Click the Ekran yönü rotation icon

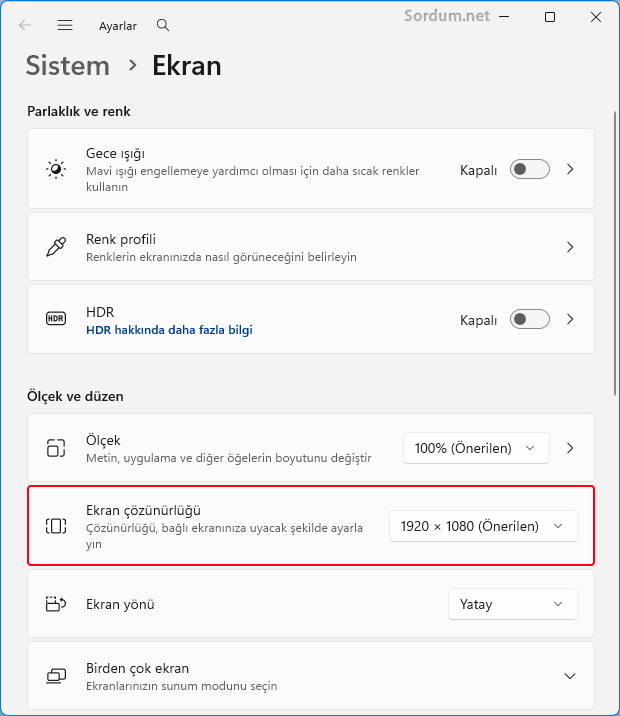pyautogui.click(x=56, y=604)
